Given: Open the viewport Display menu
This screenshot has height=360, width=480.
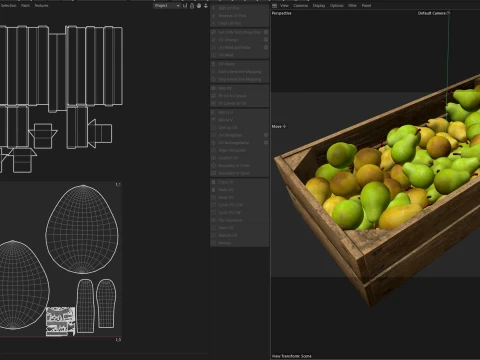Looking at the screenshot, I should tap(319, 6).
